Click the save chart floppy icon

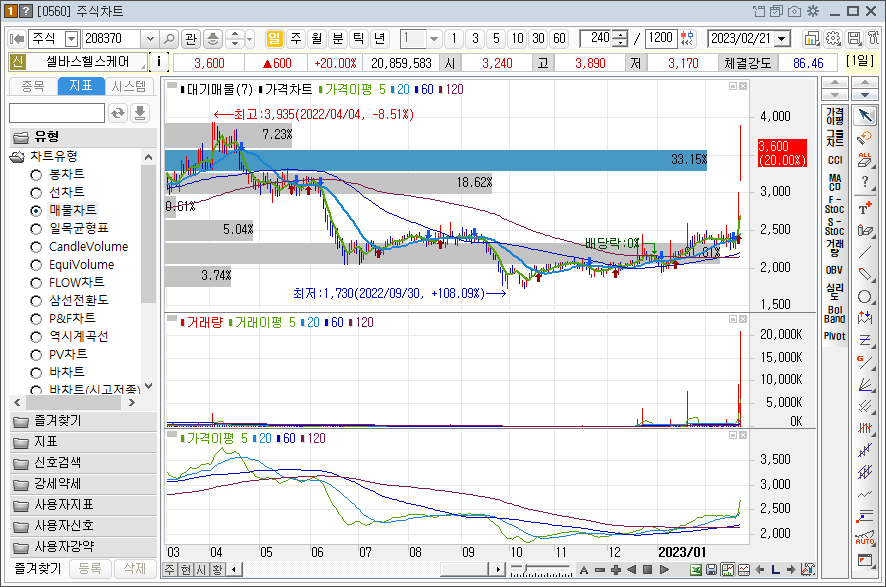(711, 569)
